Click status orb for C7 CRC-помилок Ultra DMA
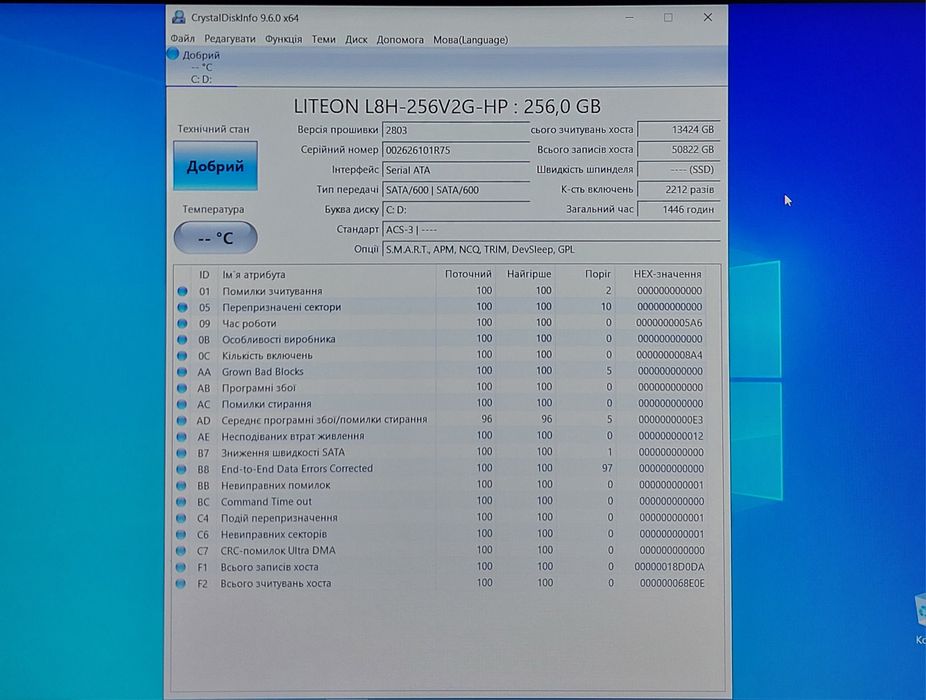Viewport: 926px width, 700px height. point(181,551)
